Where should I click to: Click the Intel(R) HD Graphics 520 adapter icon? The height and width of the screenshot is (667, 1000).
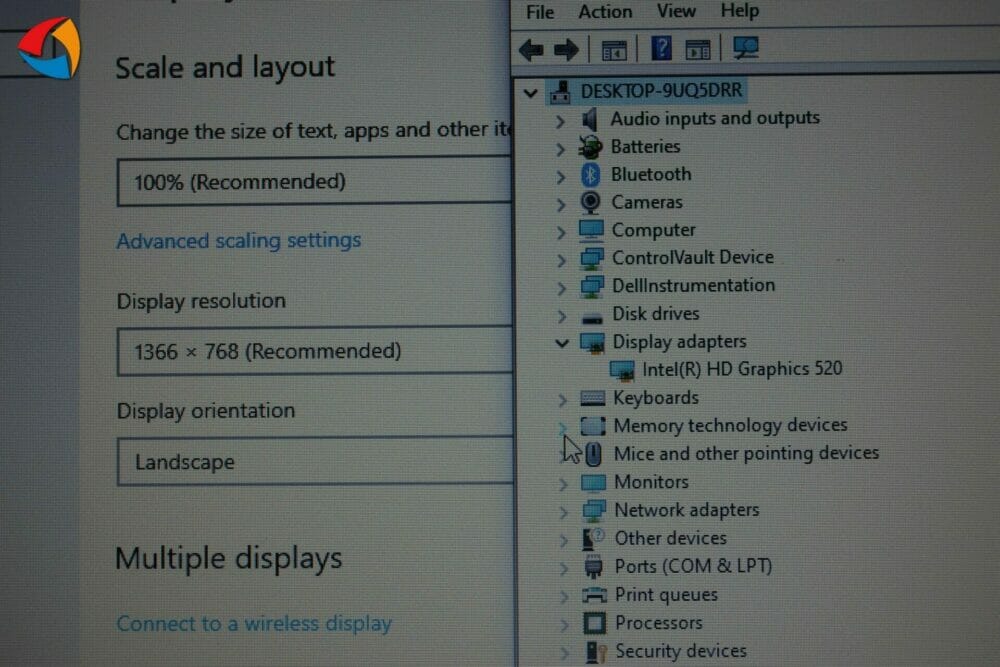(622, 370)
